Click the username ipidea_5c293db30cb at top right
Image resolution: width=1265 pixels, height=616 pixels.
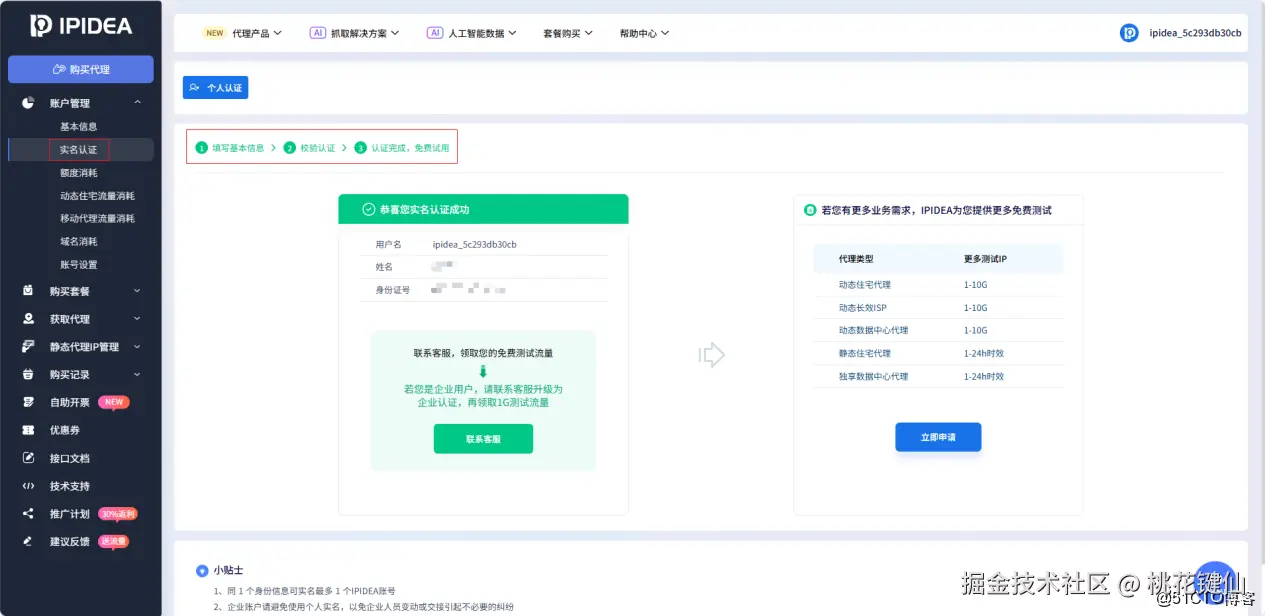click(1195, 33)
